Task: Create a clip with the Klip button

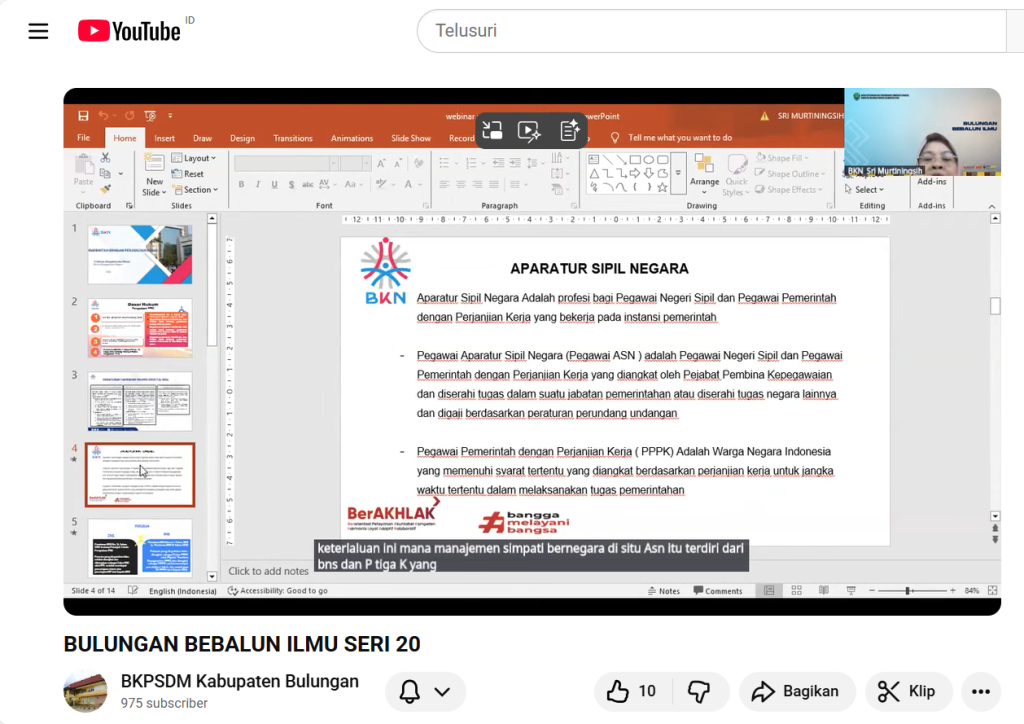Action: pos(906,691)
